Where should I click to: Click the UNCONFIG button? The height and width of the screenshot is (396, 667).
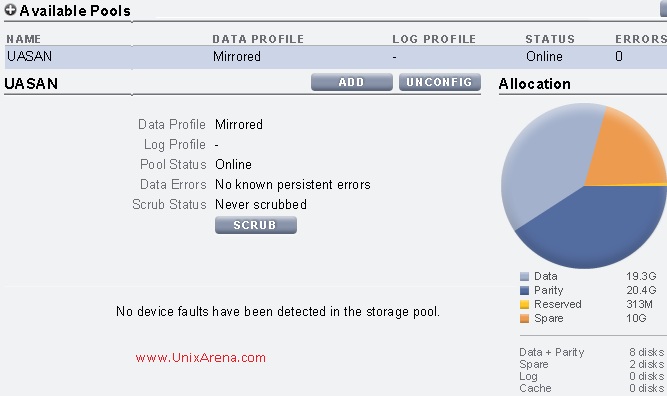[x=439, y=82]
